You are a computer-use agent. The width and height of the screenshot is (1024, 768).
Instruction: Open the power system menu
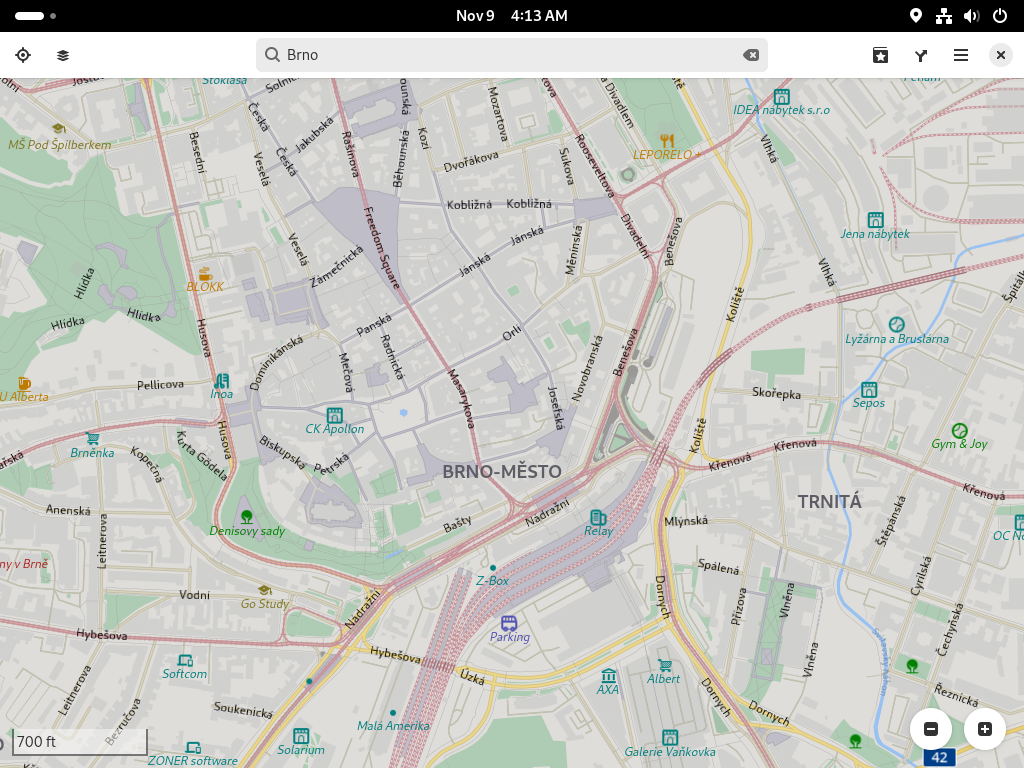[x=1000, y=16]
